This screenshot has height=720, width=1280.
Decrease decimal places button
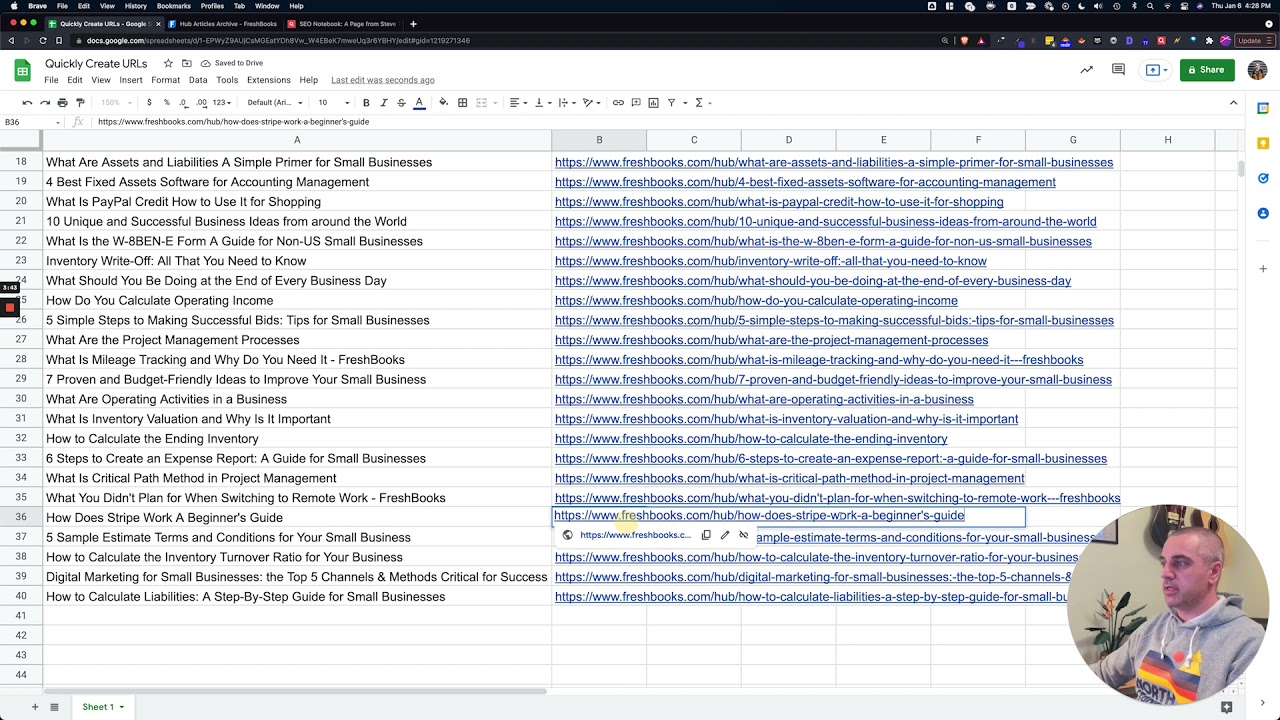point(184,102)
